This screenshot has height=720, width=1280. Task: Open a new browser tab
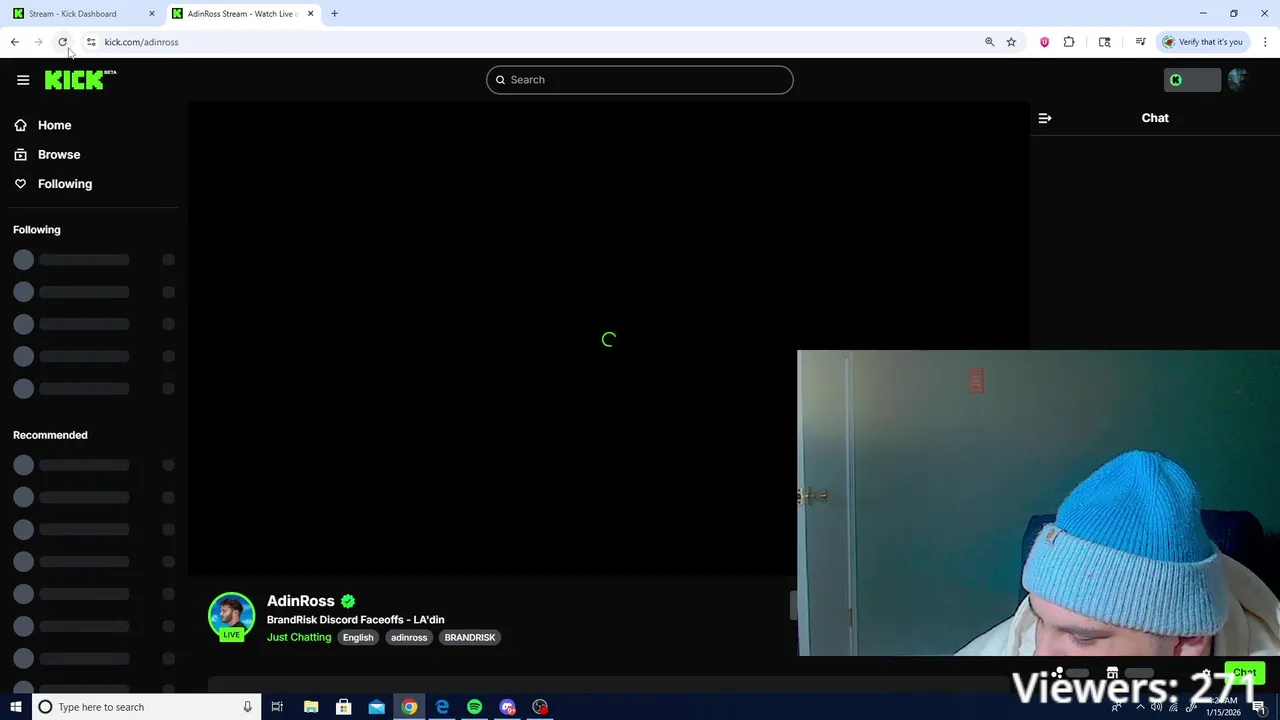click(334, 14)
